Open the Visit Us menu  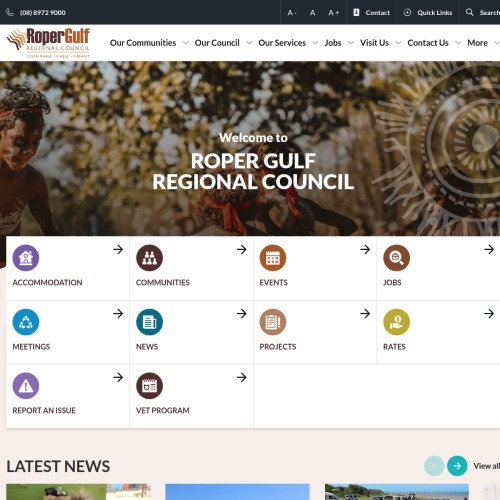pos(374,43)
